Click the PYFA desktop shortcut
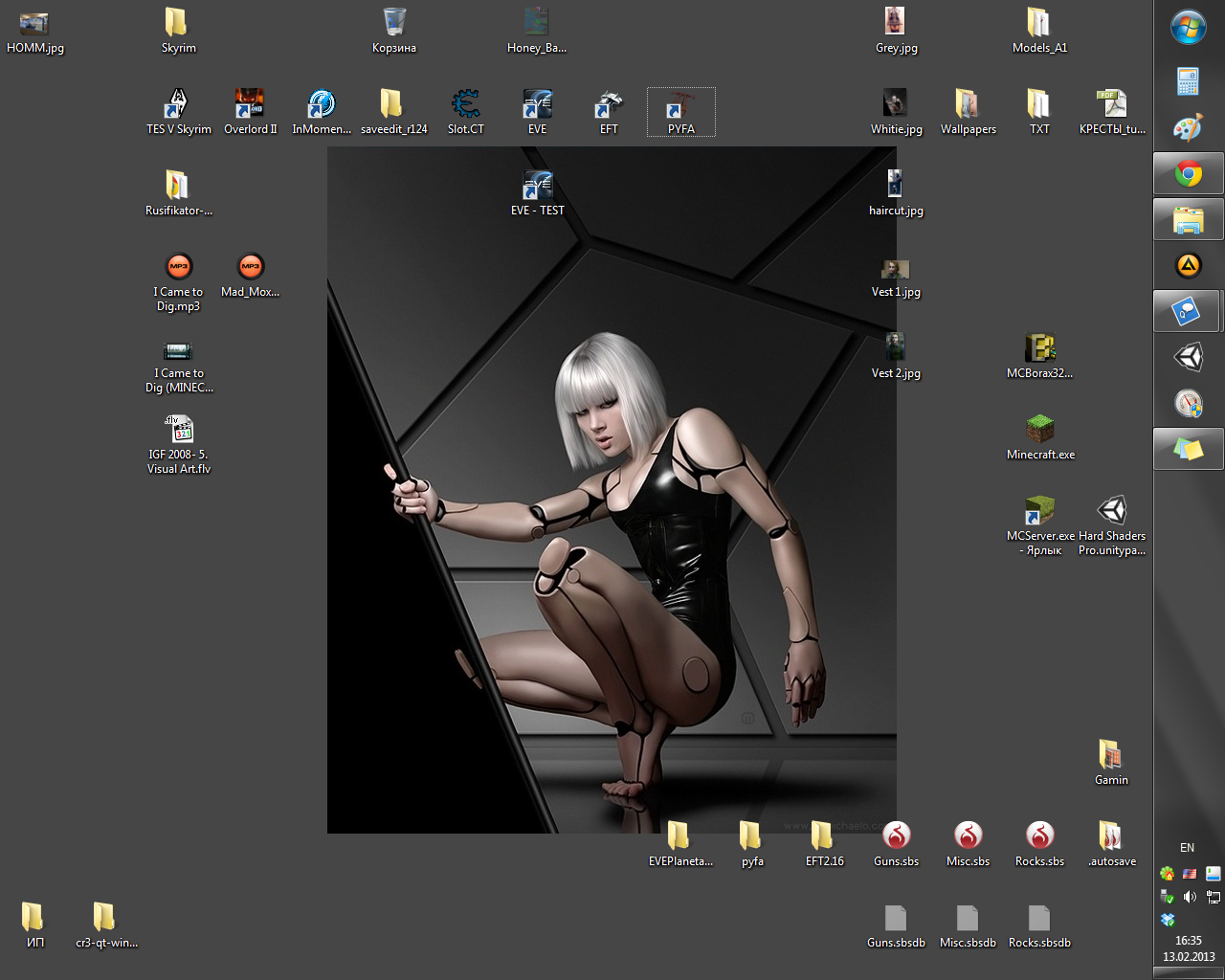Image resolution: width=1225 pixels, height=980 pixels. pyautogui.click(x=680, y=103)
